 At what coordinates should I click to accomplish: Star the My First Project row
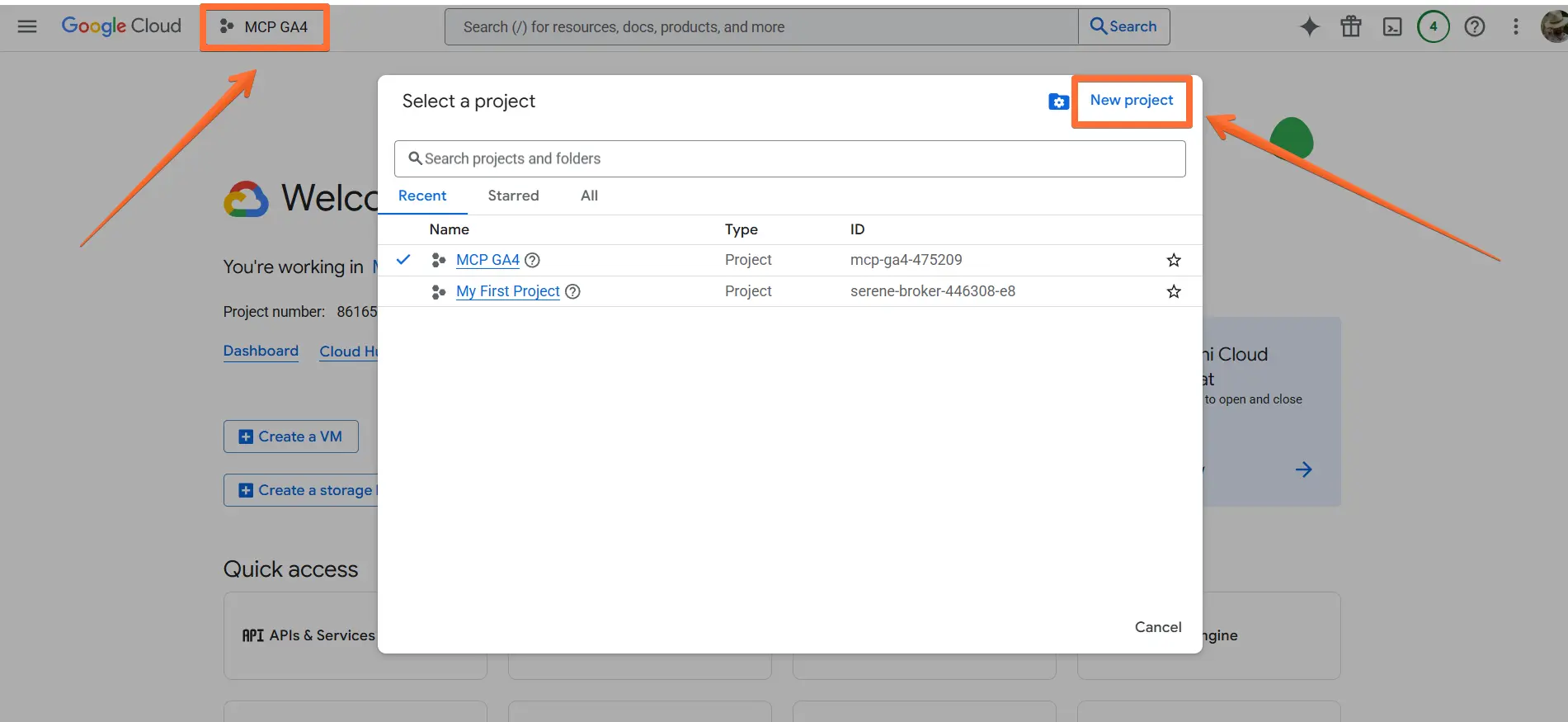(1174, 291)
